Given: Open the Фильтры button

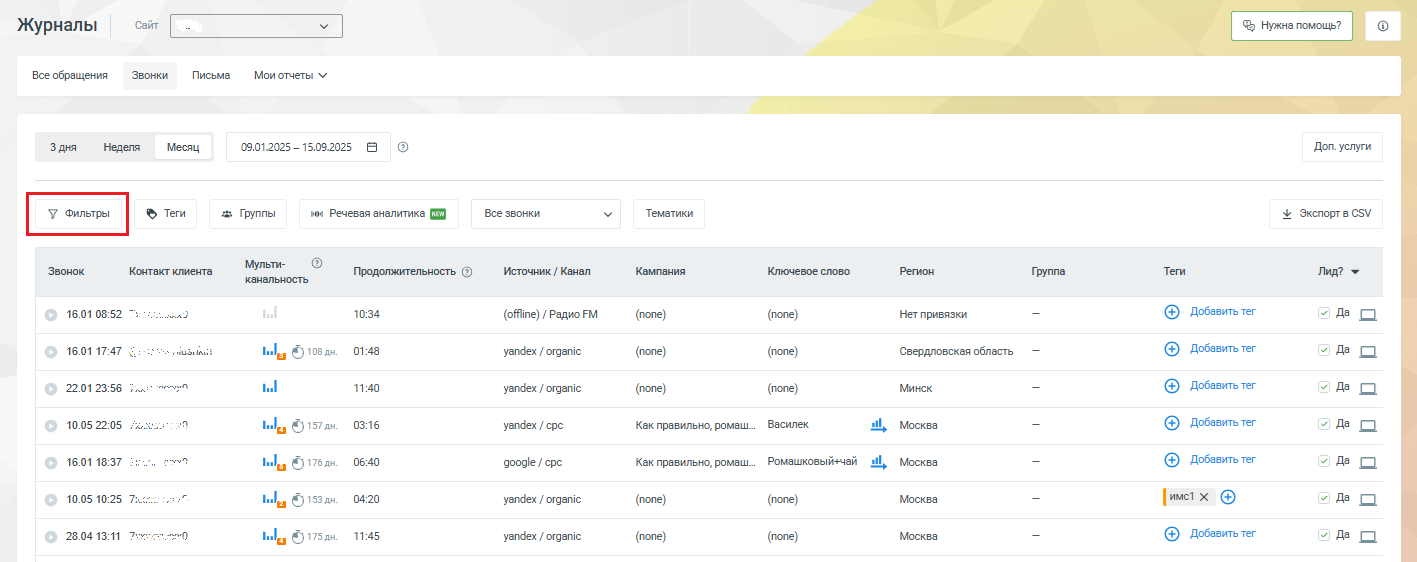Looking at the screenshot, I should pos(79,214).
